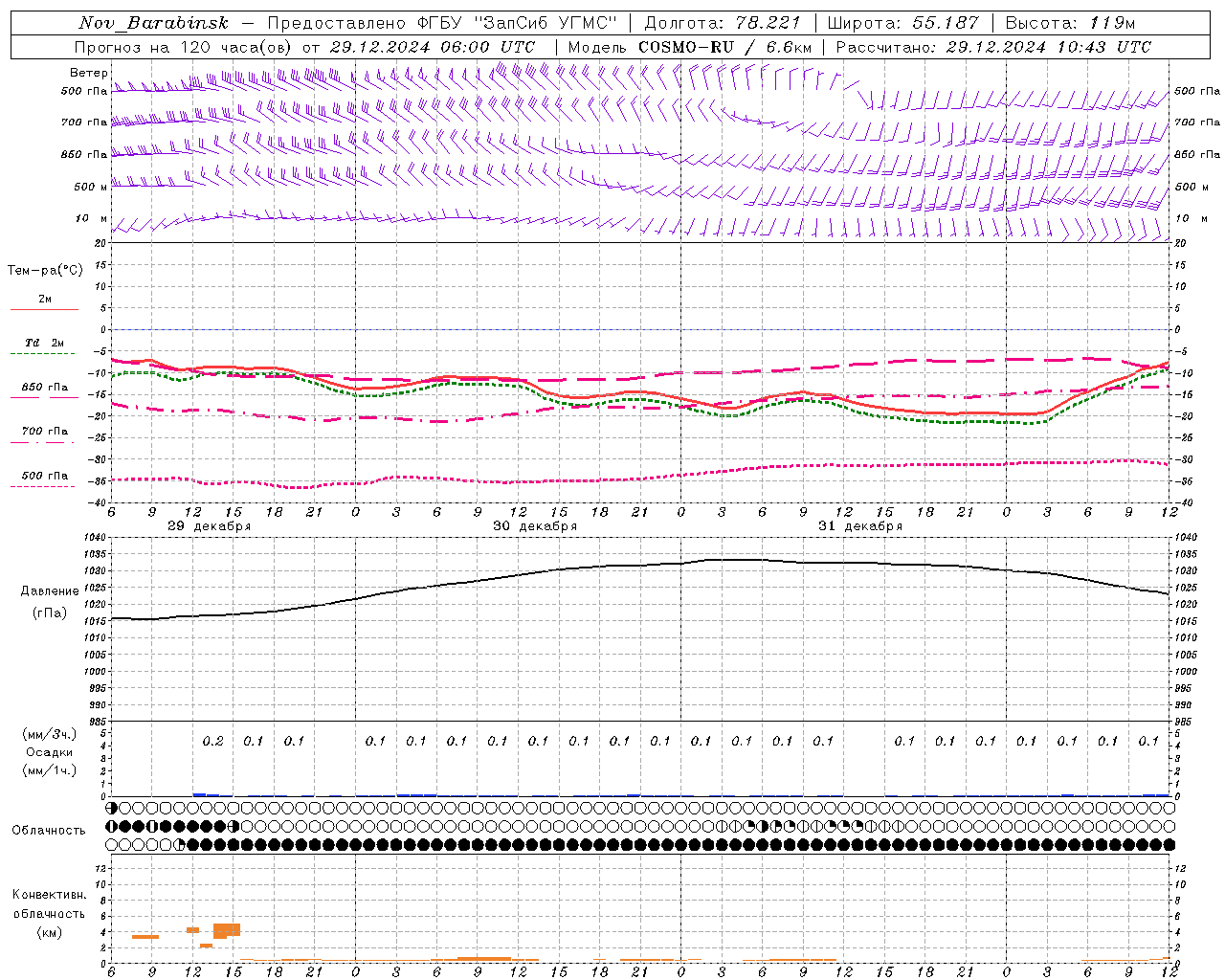Click the Ветер panel label
Image resolution: width=1225 pixels, height=980 pixels.
coord(89,73)
